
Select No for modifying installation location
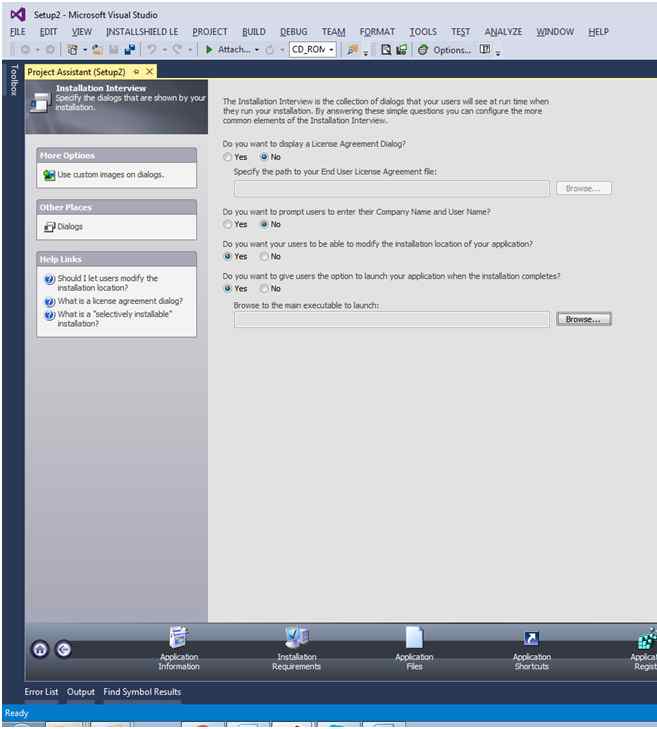264,257
